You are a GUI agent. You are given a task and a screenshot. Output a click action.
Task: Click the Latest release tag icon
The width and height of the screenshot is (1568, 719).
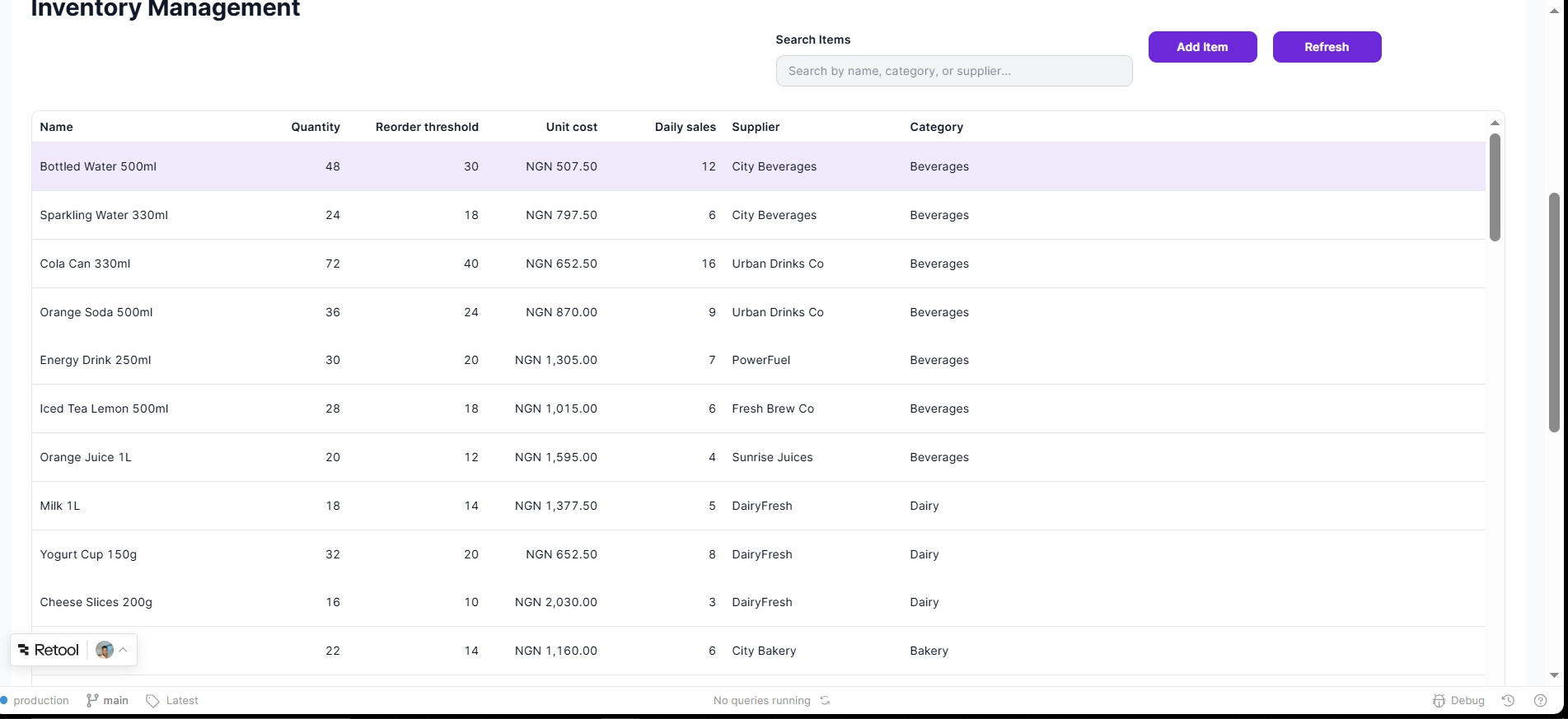152,700
